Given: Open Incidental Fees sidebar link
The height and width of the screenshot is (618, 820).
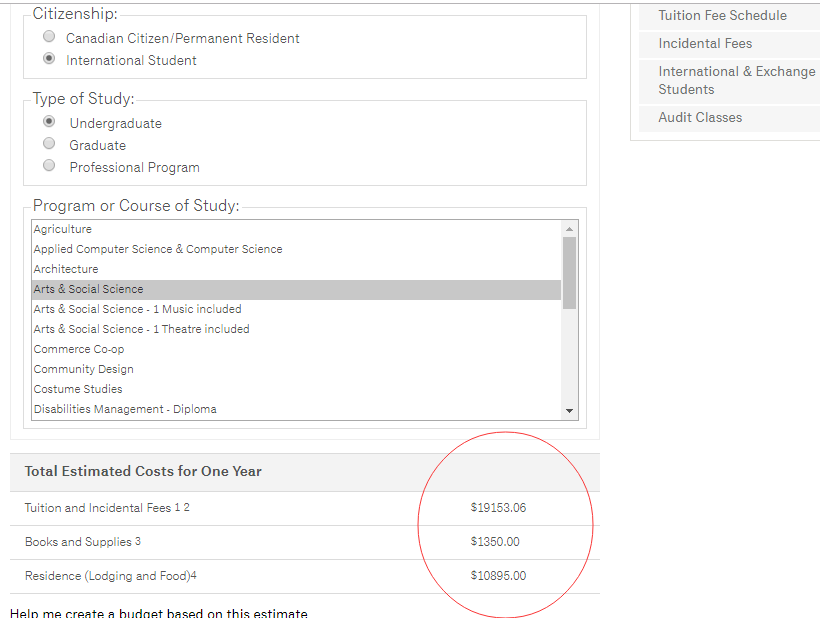Looking at the screenshot, I should (705, 43).
